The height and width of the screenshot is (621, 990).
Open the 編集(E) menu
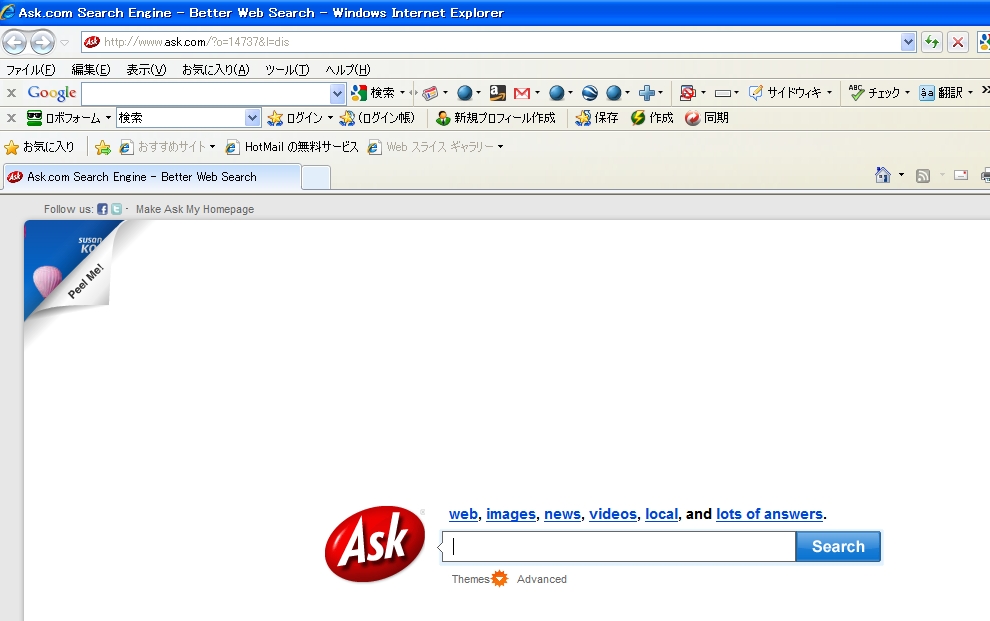(91, 69)
